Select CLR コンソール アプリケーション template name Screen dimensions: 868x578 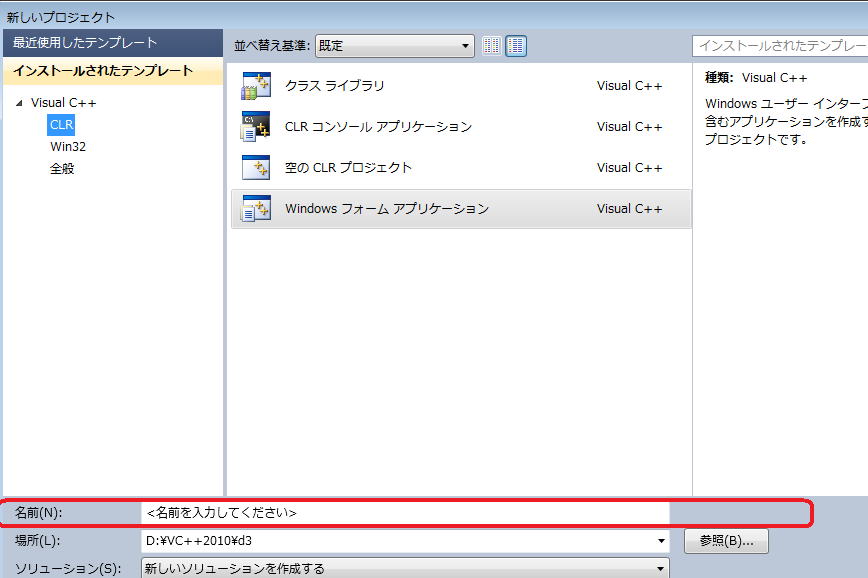pos(378,127)
